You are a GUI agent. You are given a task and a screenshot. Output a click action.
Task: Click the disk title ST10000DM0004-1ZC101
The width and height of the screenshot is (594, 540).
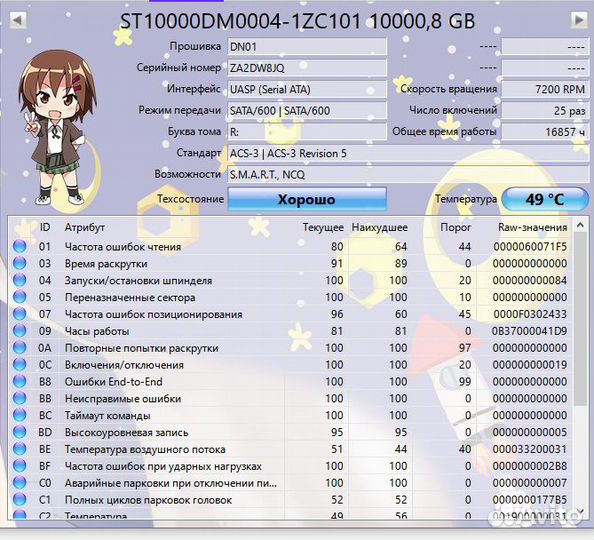pos(240,21)
